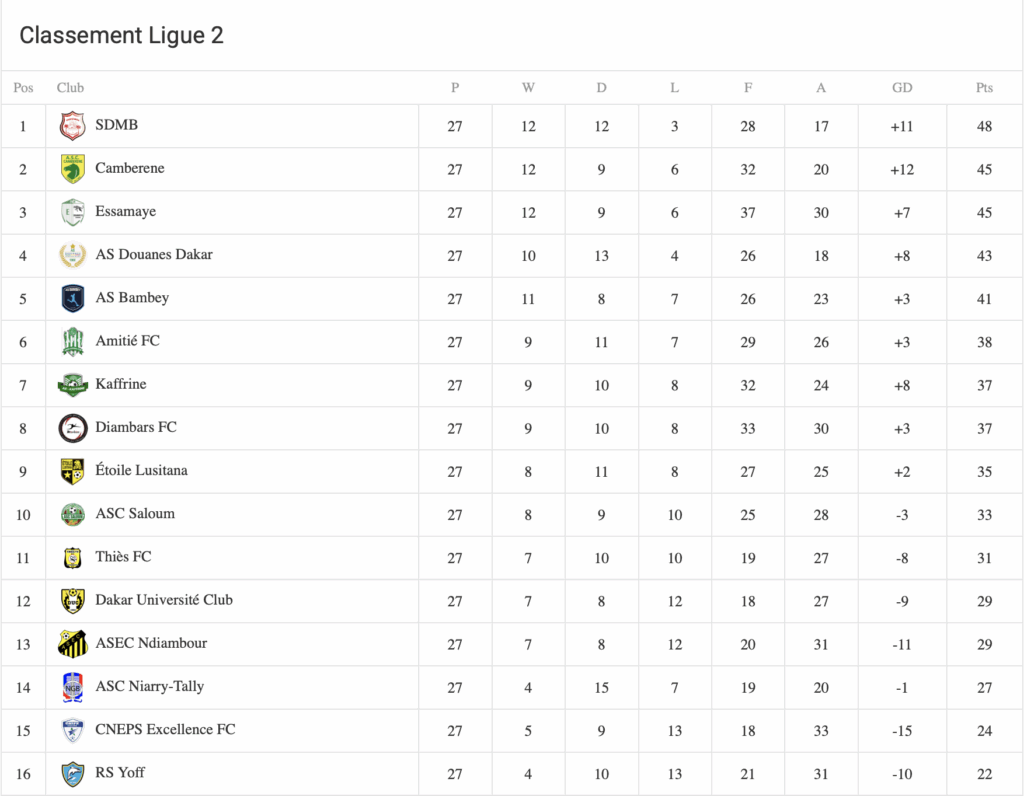The image size is (1024, 796).
Task: Click the ASEC Ndiambour striped crest
Action: pos(73,643)
